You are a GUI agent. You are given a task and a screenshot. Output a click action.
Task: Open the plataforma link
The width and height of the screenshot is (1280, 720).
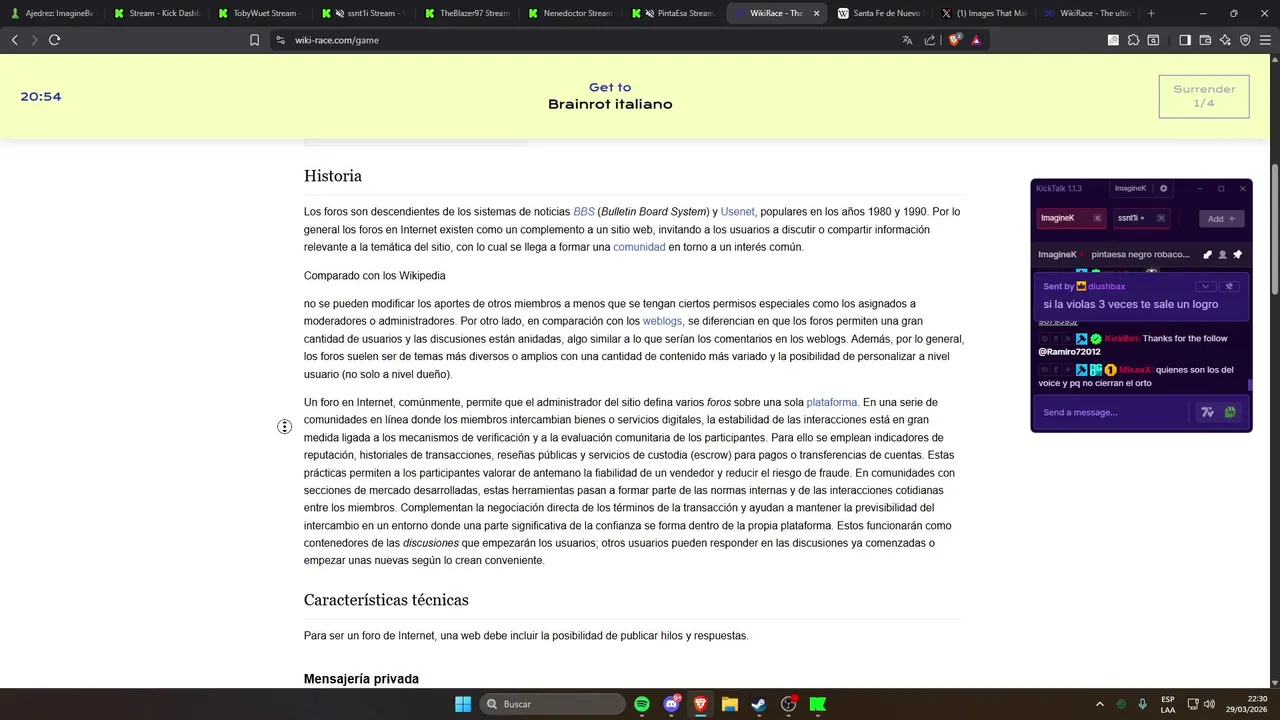tap(832, 402)
